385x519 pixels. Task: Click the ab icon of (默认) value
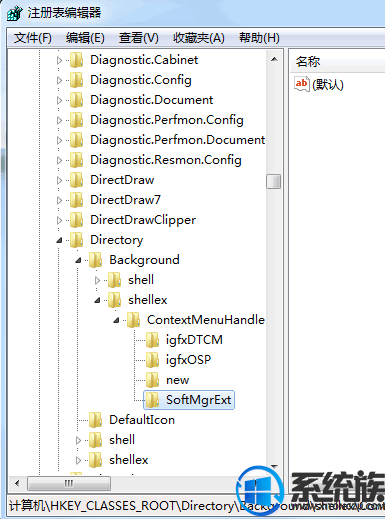(302, 84)
